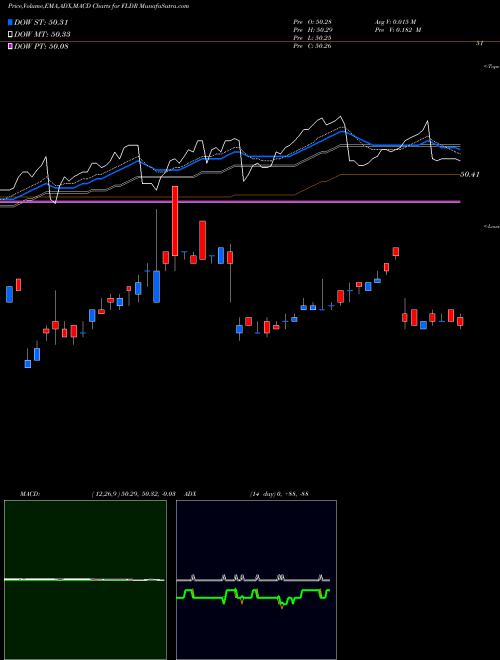Click the blue DOW ST legend swatch
This screenshot has width=500, height=660.
click(11, 23)
